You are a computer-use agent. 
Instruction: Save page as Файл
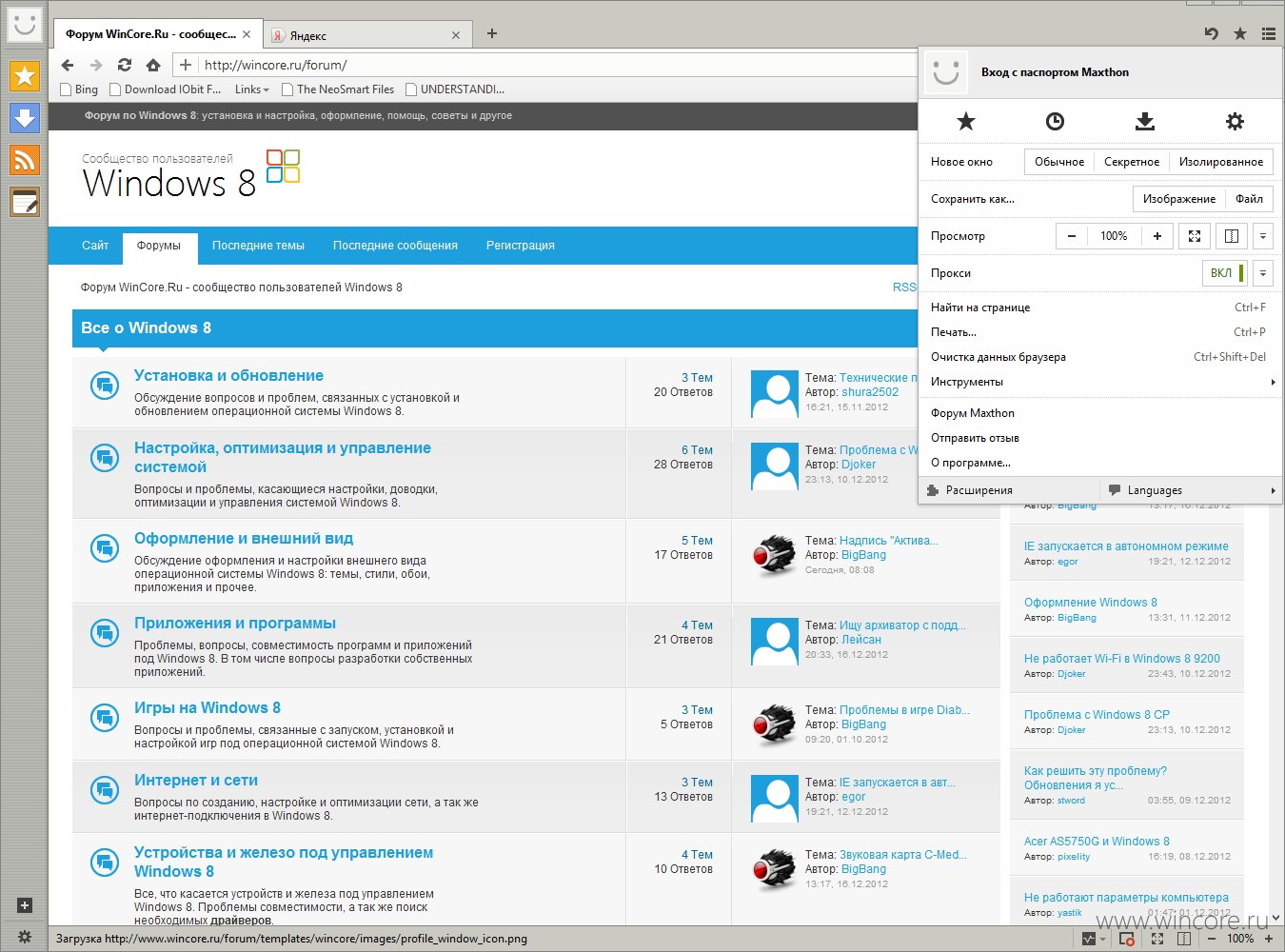[1249, 199]
